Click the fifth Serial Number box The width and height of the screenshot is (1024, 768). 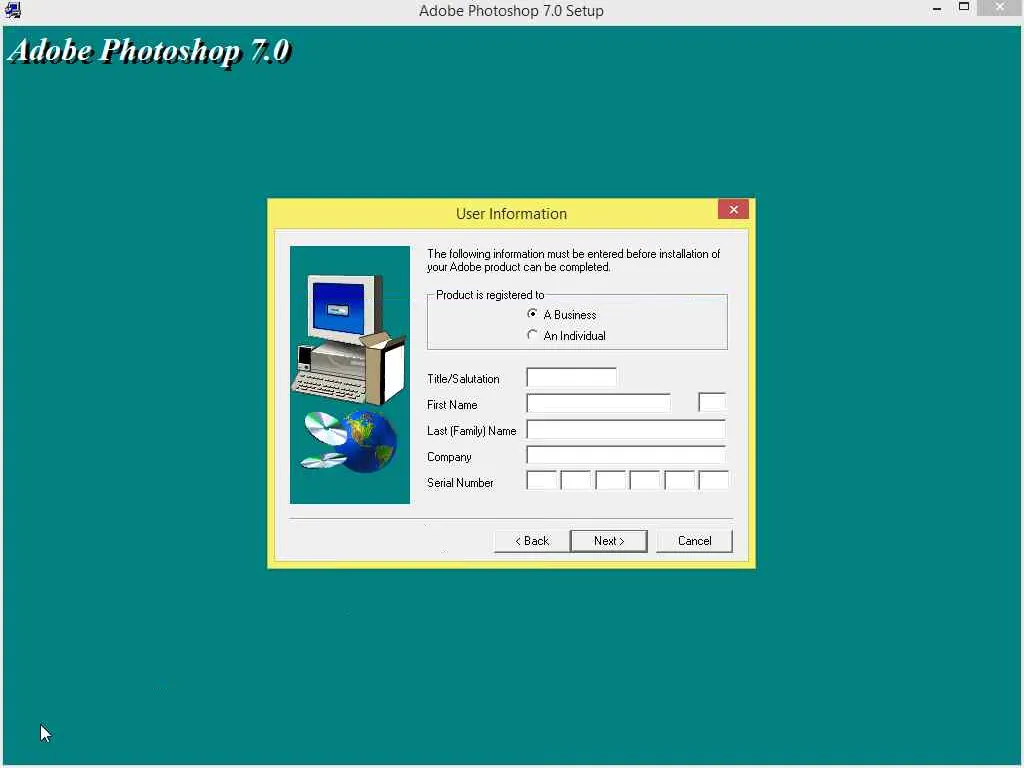point(679,480)
